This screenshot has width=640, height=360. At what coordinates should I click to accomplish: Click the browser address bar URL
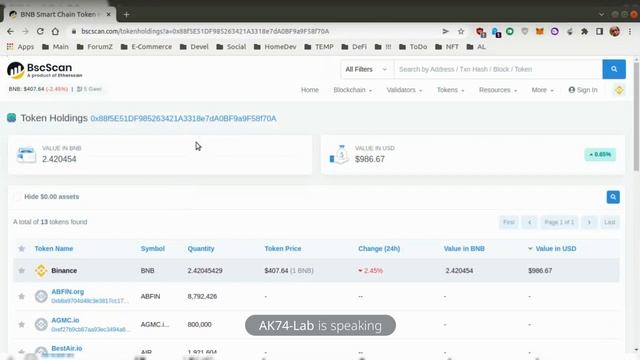[205, 31]
